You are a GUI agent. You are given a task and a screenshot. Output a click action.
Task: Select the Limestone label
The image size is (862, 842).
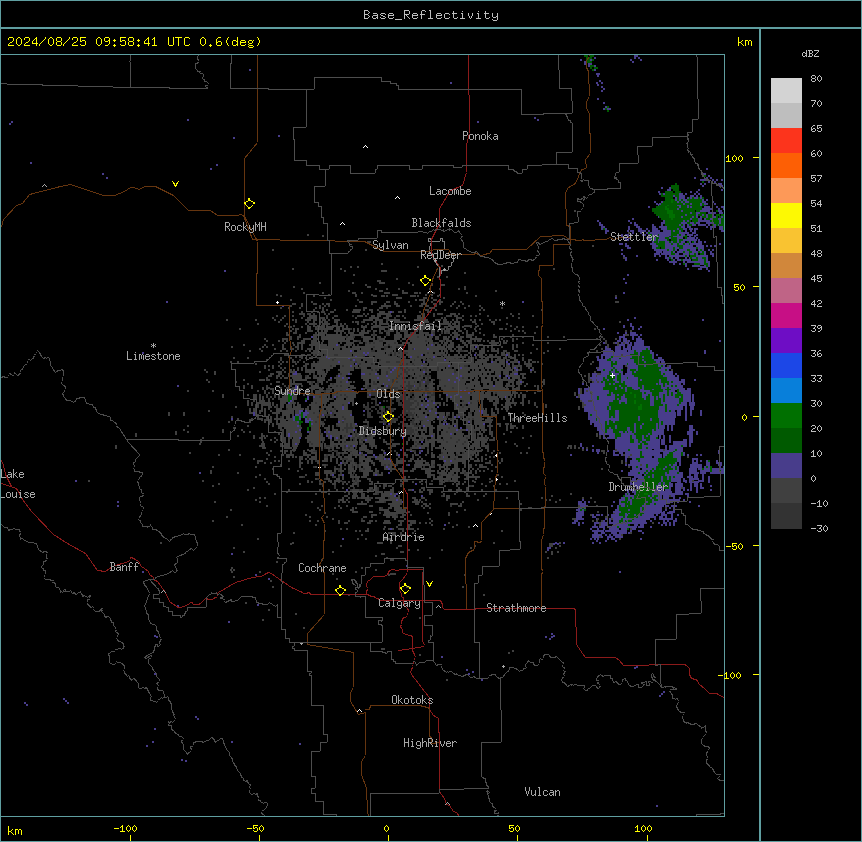click(153, 356)
